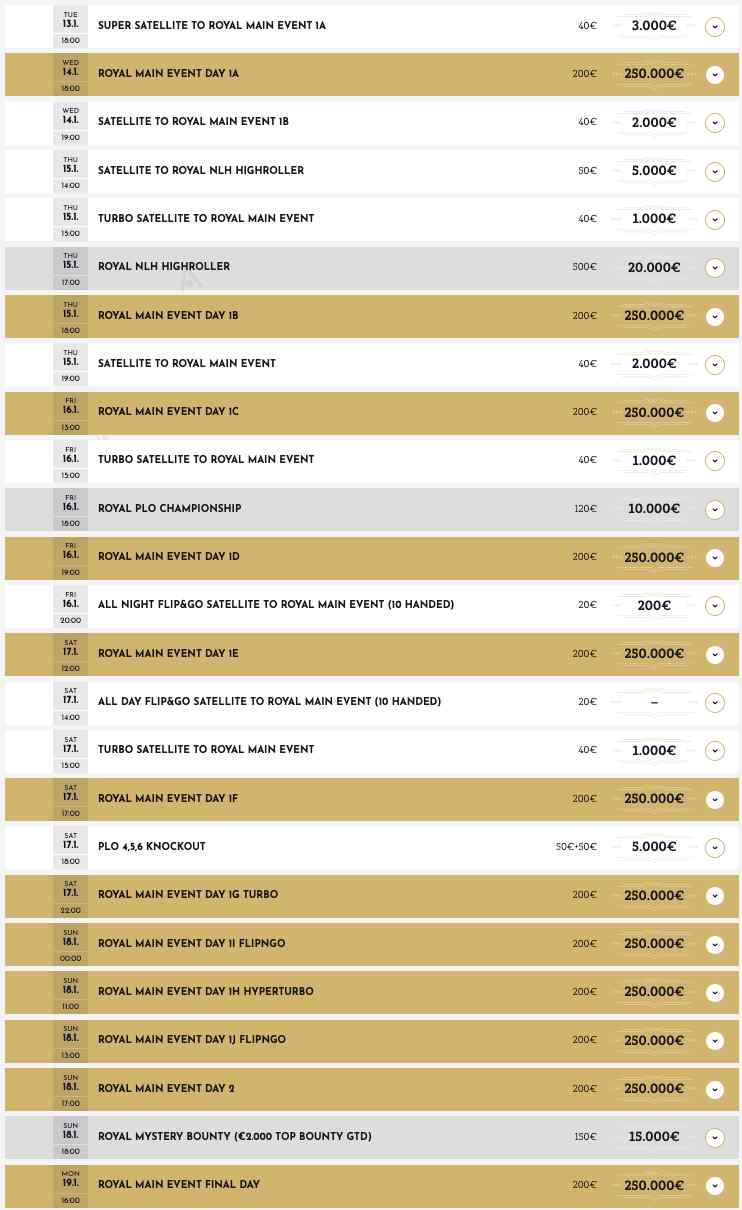Open Royal Main Event Day 1G Turbo title
The height and width of the screenshot is (1210, 742).
[x=188, y=895]
